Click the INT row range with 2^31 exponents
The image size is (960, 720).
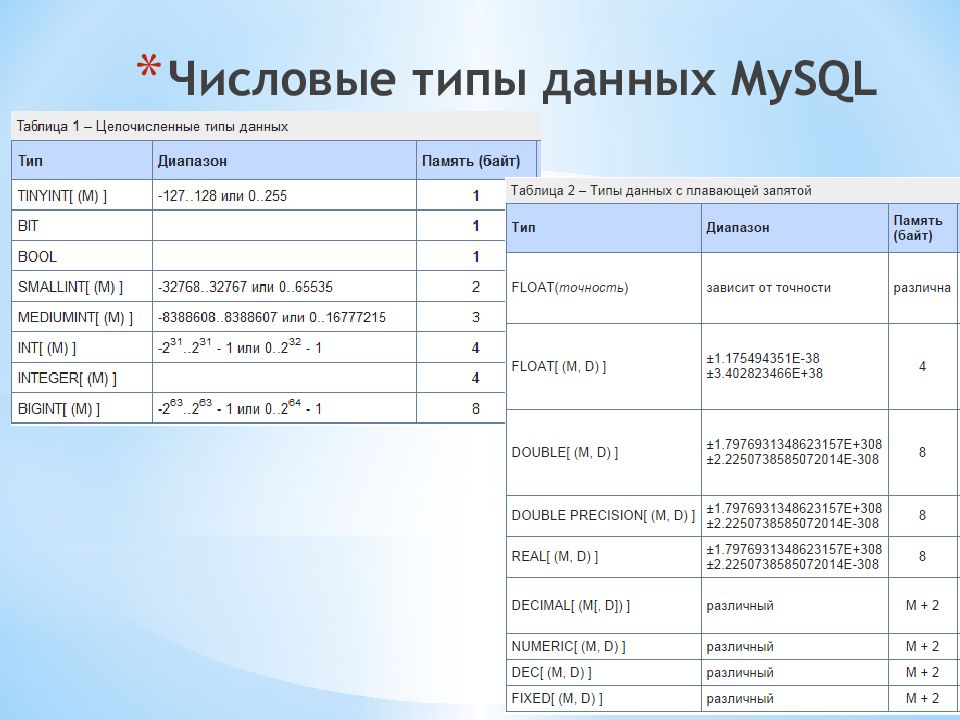(x=239, y=347)
